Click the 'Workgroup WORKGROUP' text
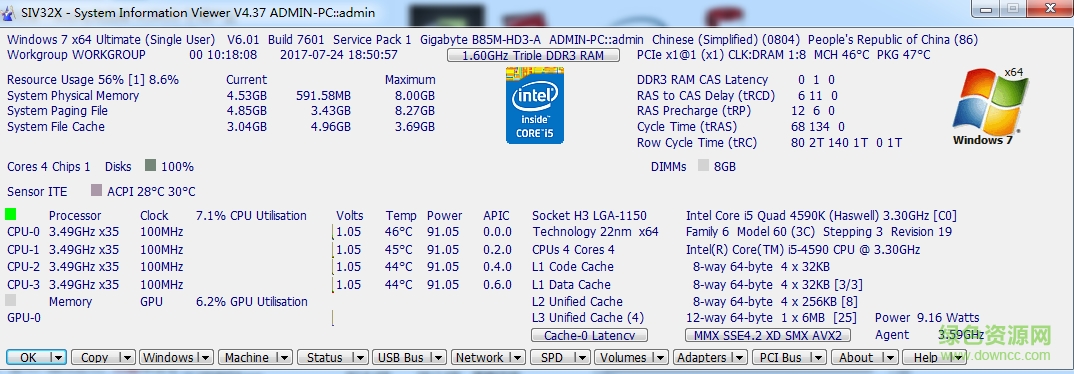Viewport: 1074px width, 374px height. point(76,55)
